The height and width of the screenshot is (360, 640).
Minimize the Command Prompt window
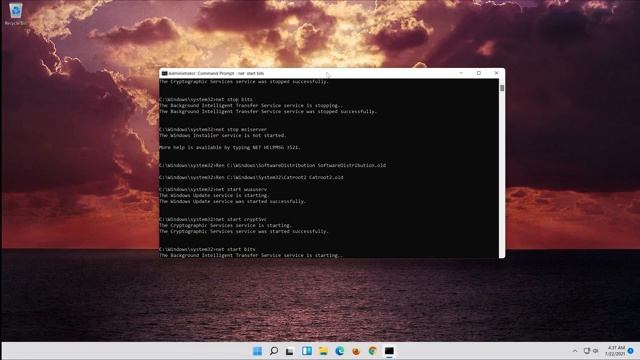click(x=461, y=73)
